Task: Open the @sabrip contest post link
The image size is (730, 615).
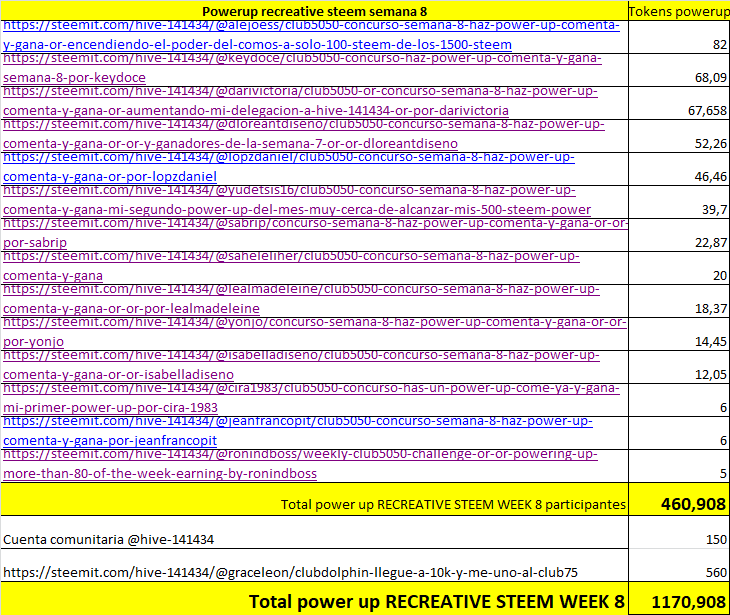Action: (315, 233)
